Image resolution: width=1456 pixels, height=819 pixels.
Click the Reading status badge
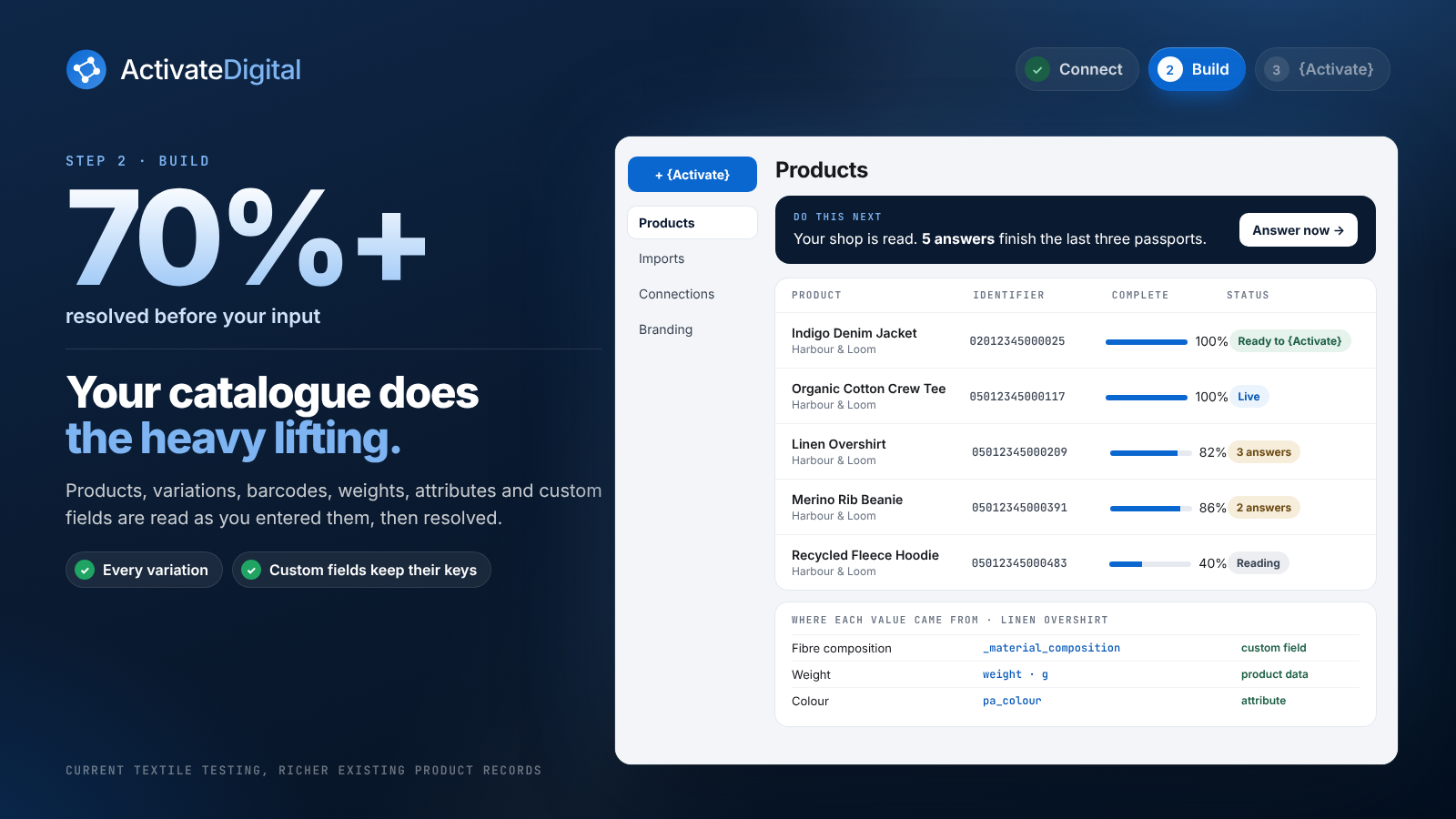(1259, 563)
